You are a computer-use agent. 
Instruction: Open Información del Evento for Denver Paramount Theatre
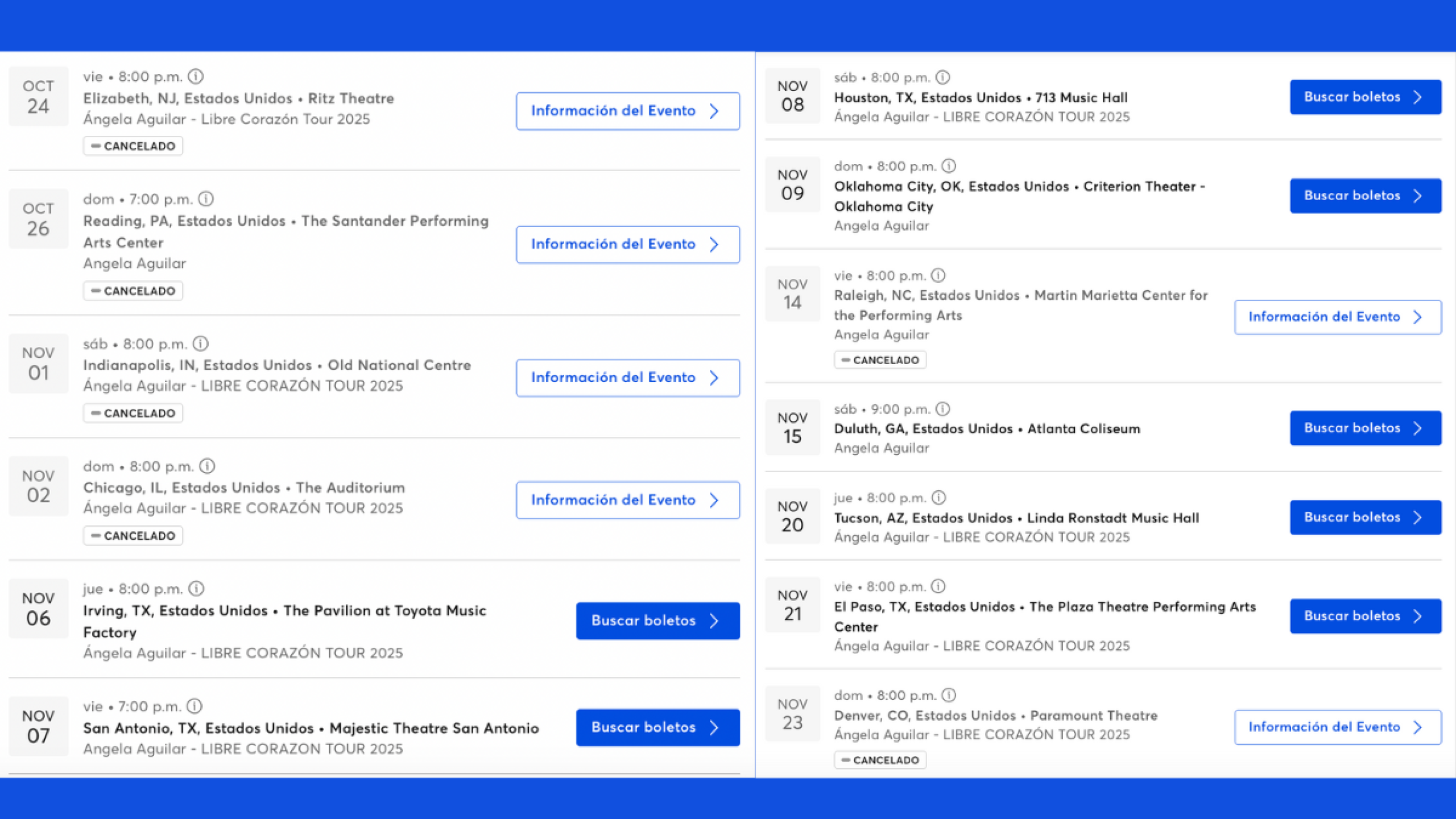tap(1337, 727)
